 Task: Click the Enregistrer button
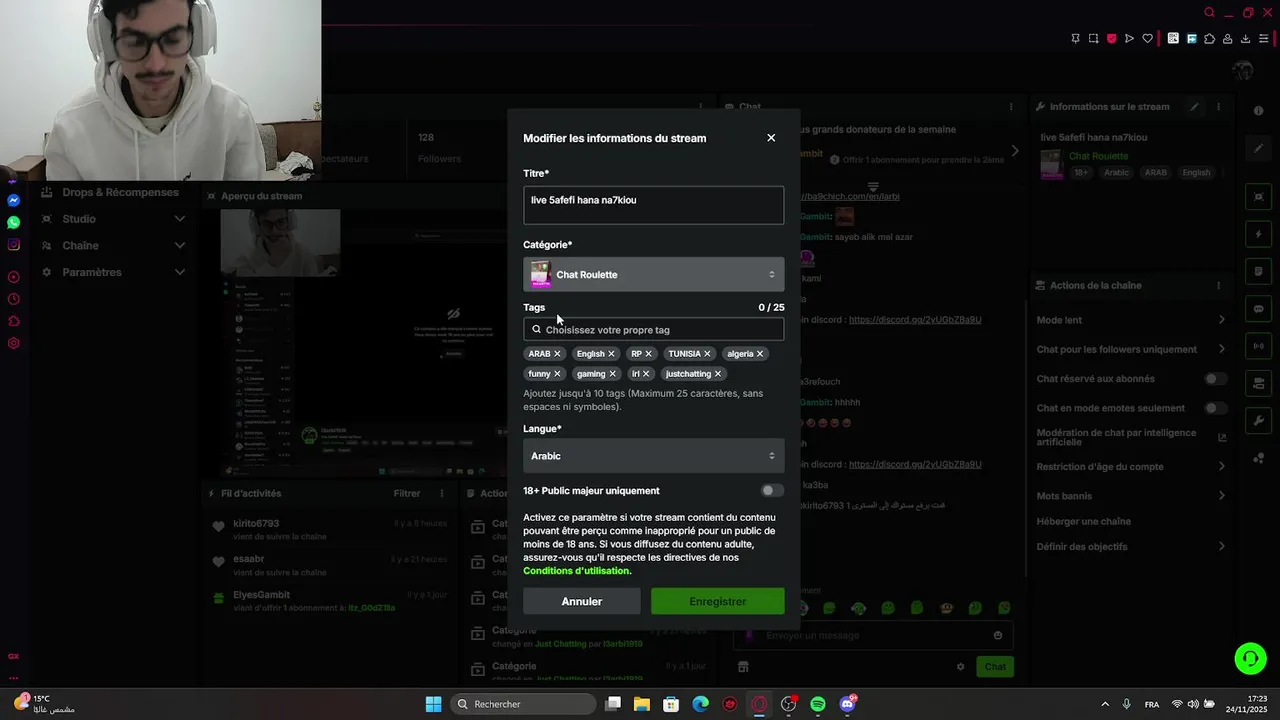coord(717,601)
